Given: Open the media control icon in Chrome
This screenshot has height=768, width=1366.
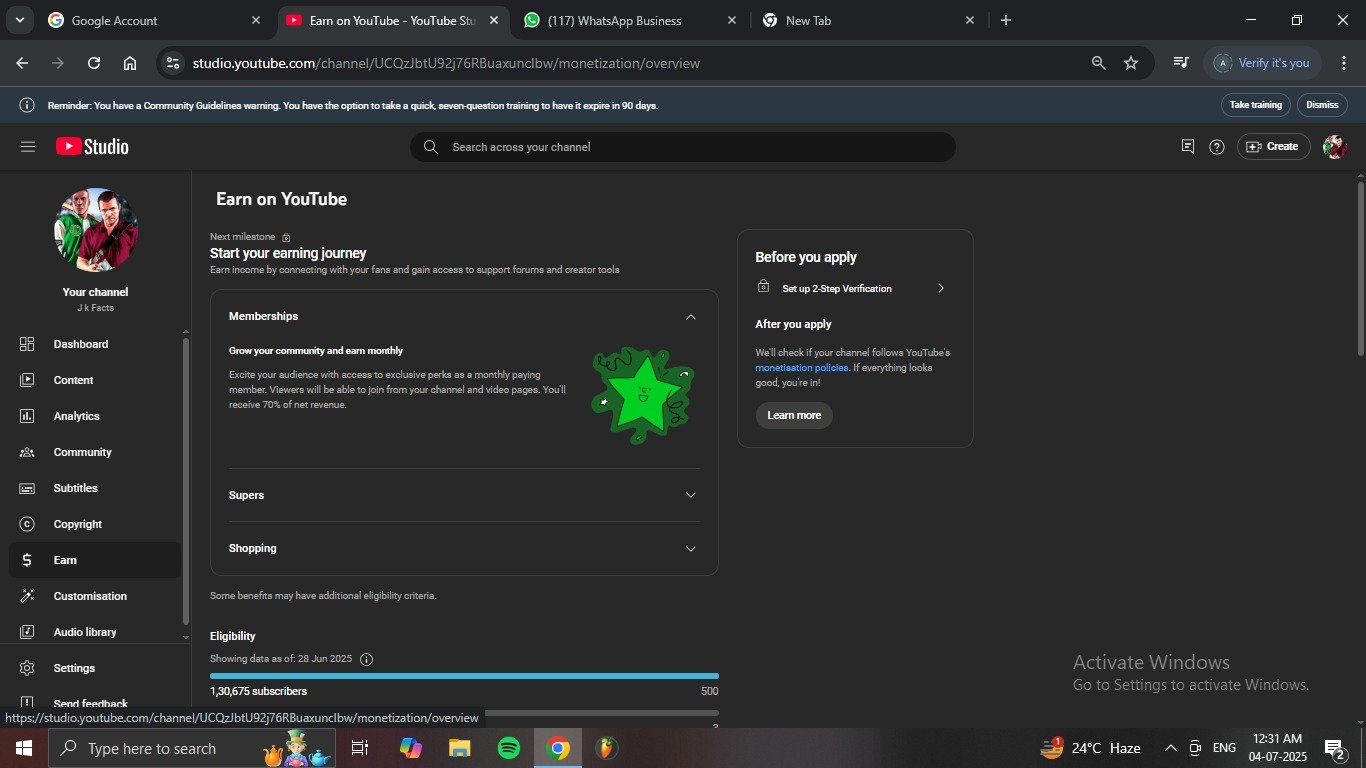Looking at the screenshot, I should pos(1181,63).
